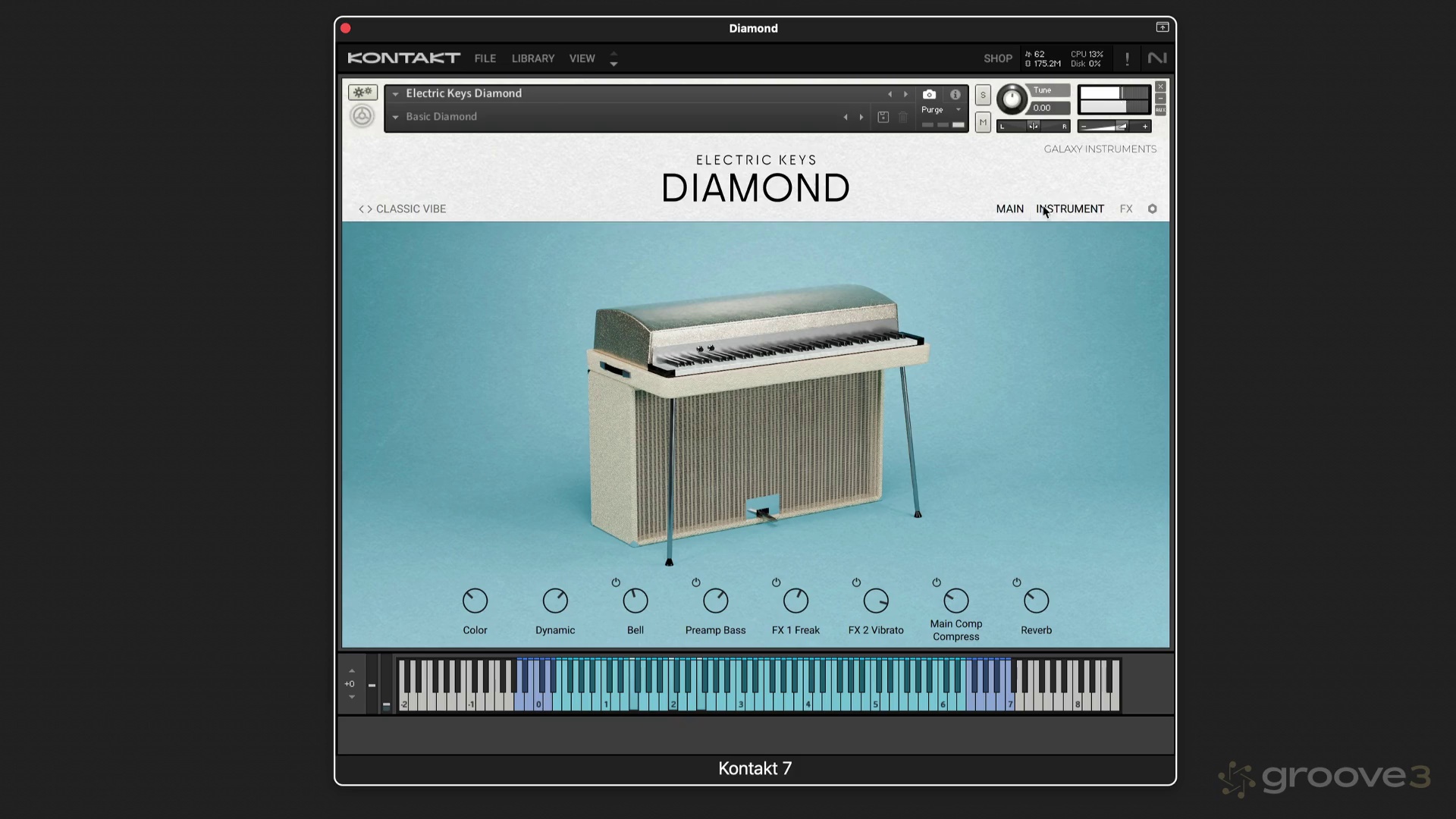Click the Preamp Bass knob

[x=716, y=601]
